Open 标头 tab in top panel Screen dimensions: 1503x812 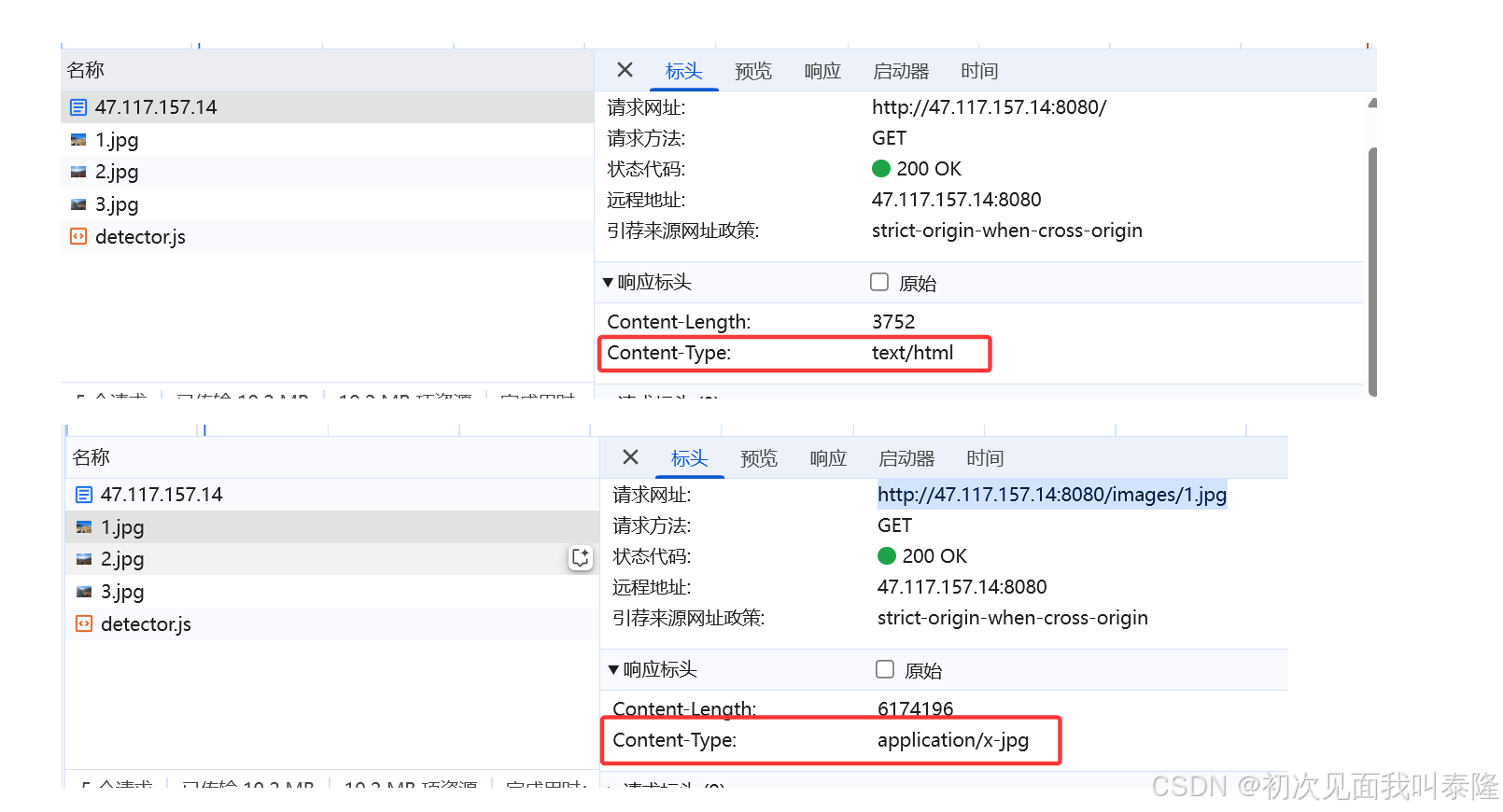pos(683,71)
